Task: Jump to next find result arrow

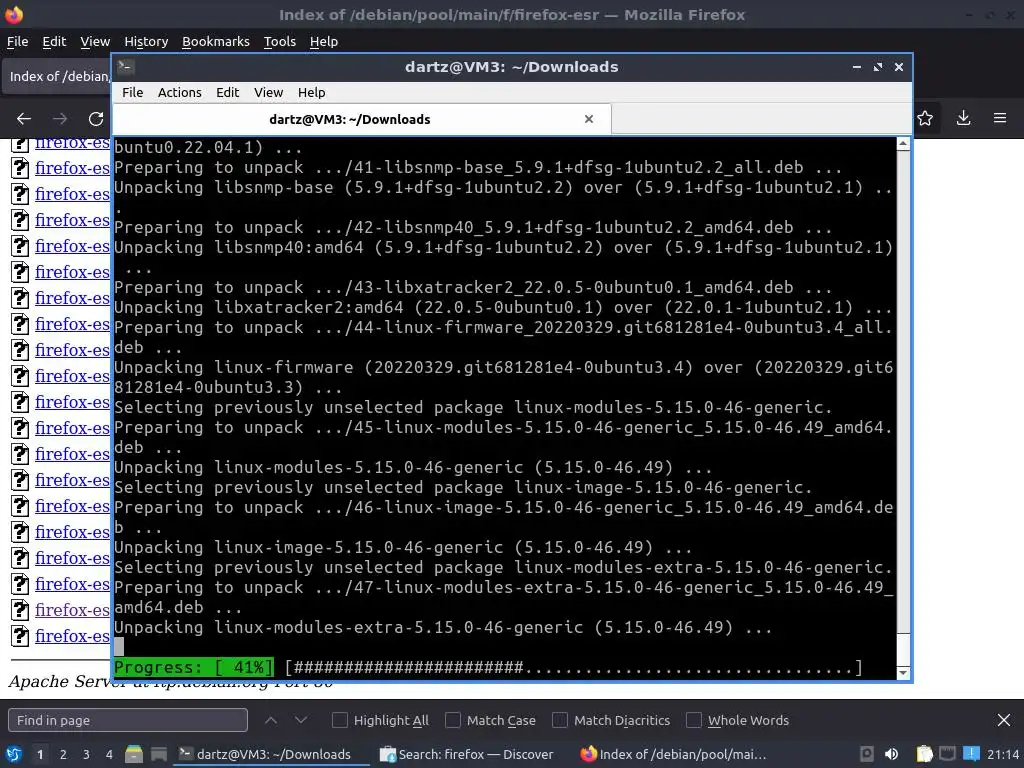Action: pos(301,720)
